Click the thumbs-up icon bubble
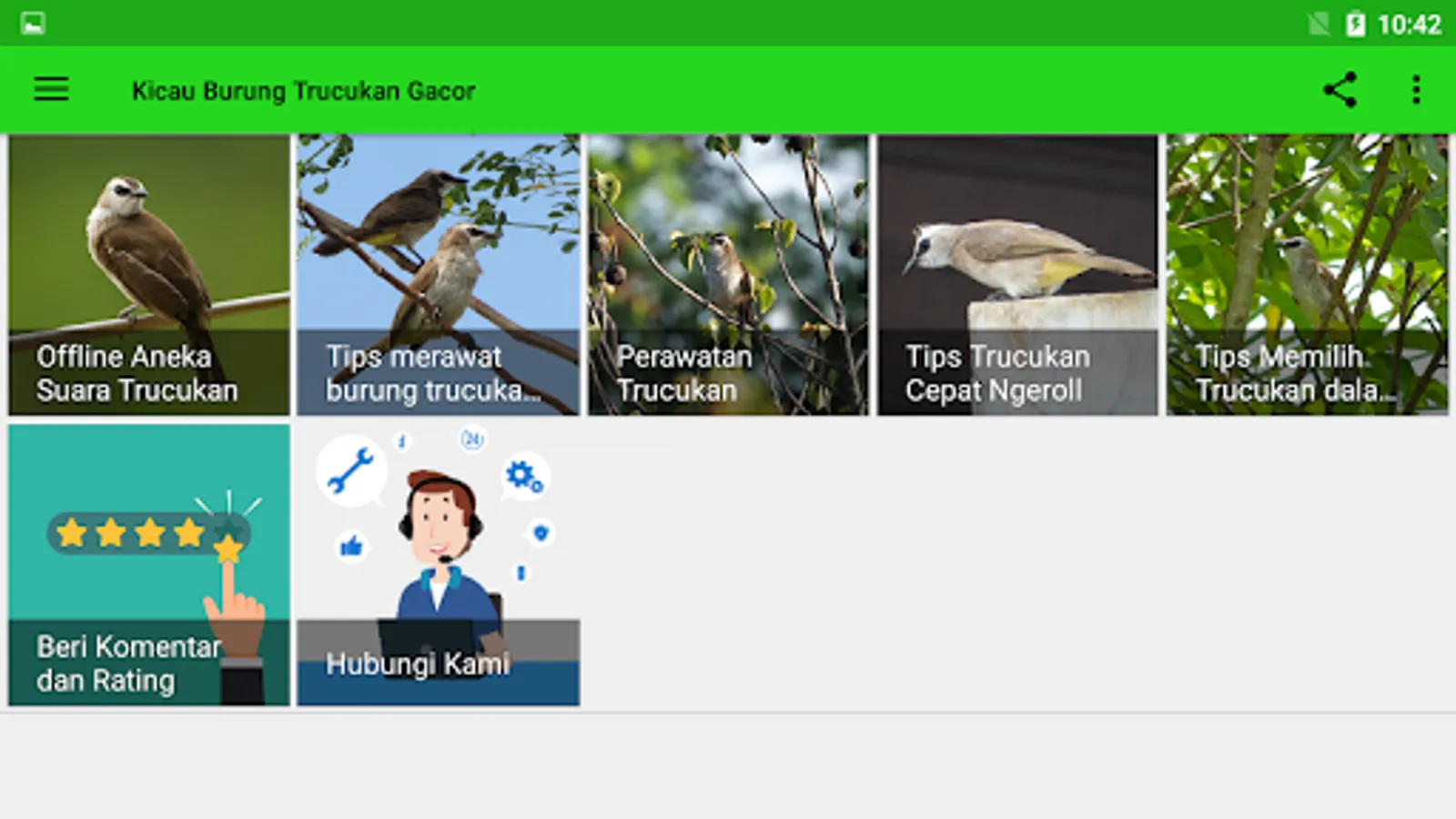The height and width of the screenshot is (819, 1456). click(351, 546)
